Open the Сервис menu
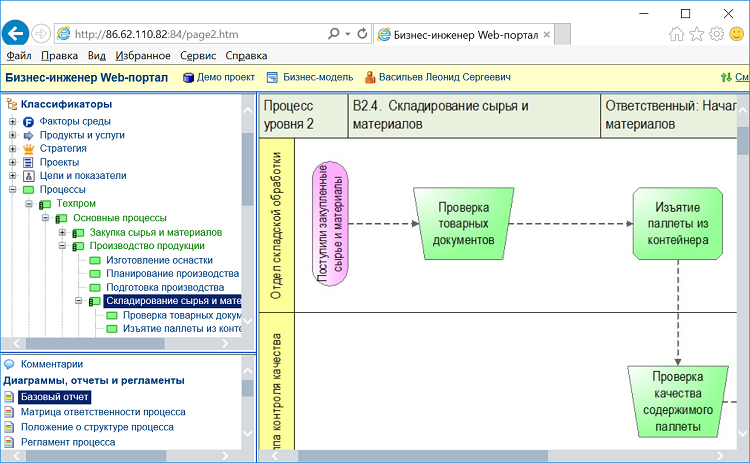 (197, 56)
